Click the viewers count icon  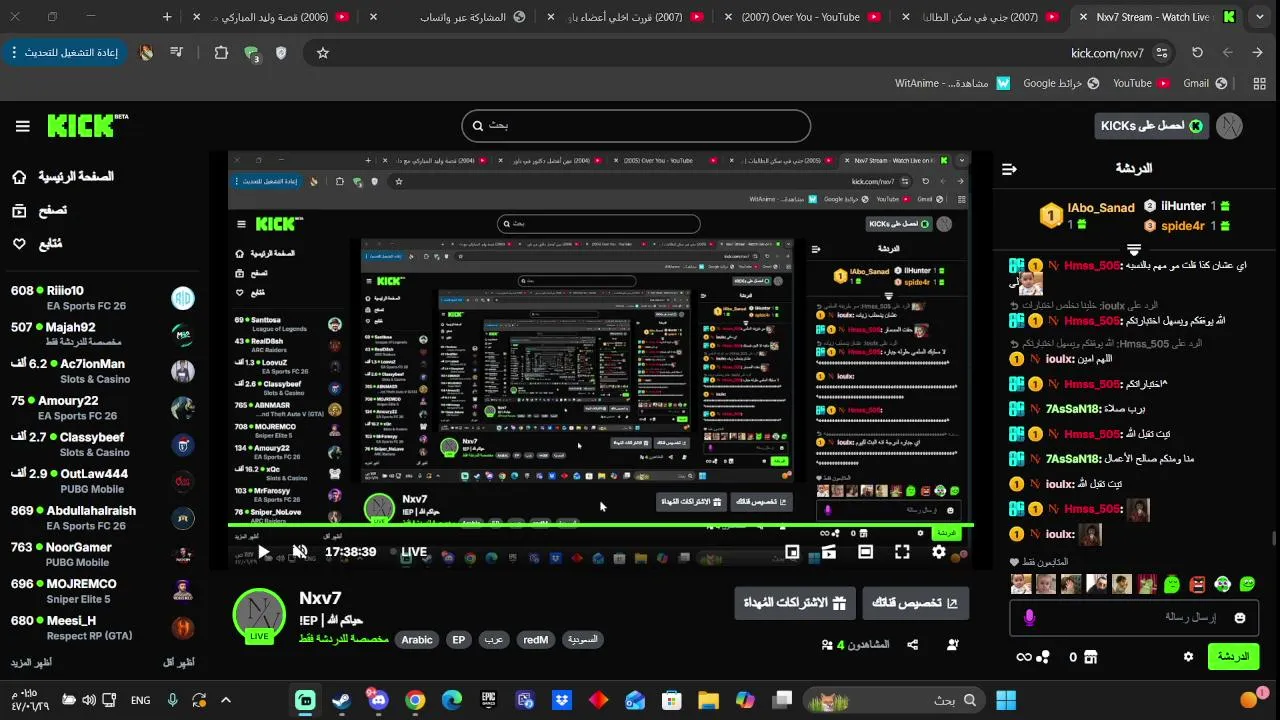click(827, 645)
